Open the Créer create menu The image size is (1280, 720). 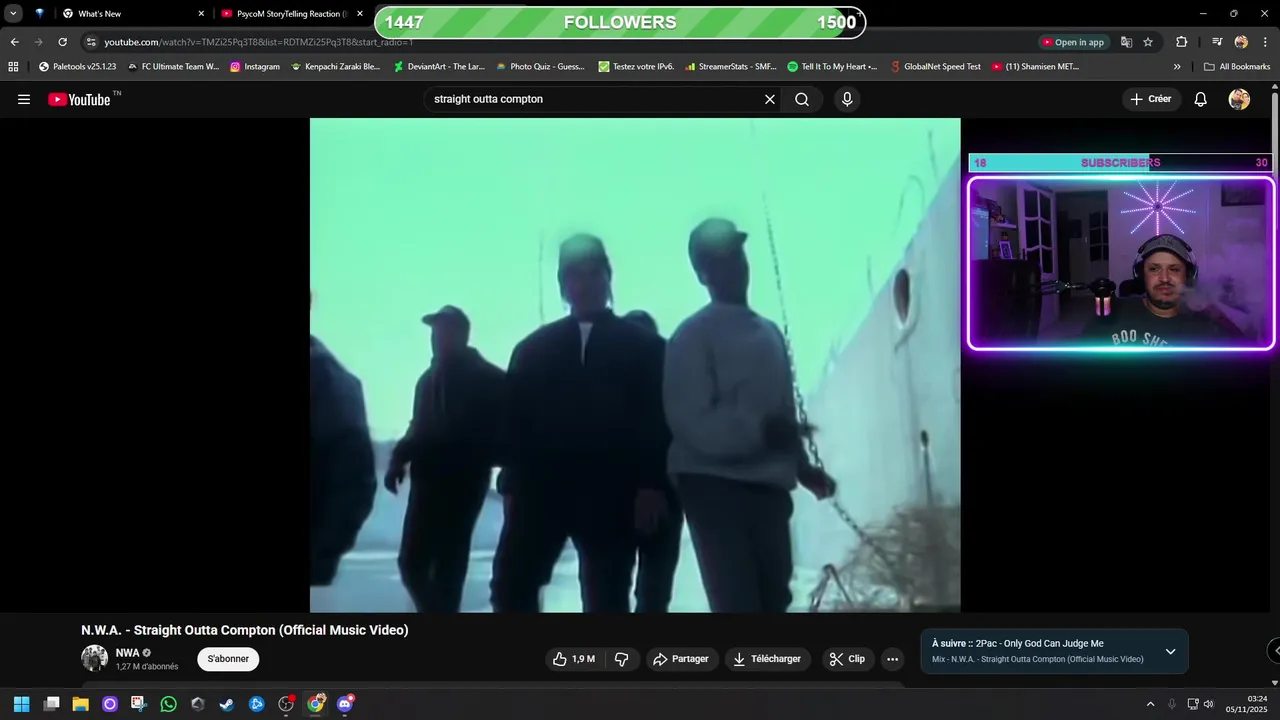tap(1151, 99)
